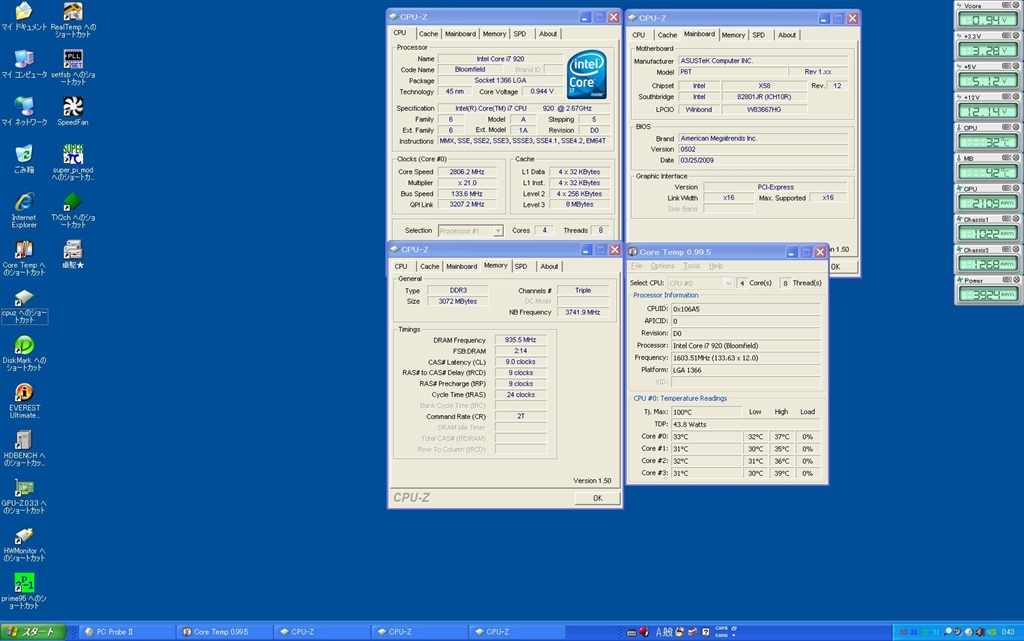Click the Manufacturer field ASUSTeK Computer INC.

tap(763, 61)
